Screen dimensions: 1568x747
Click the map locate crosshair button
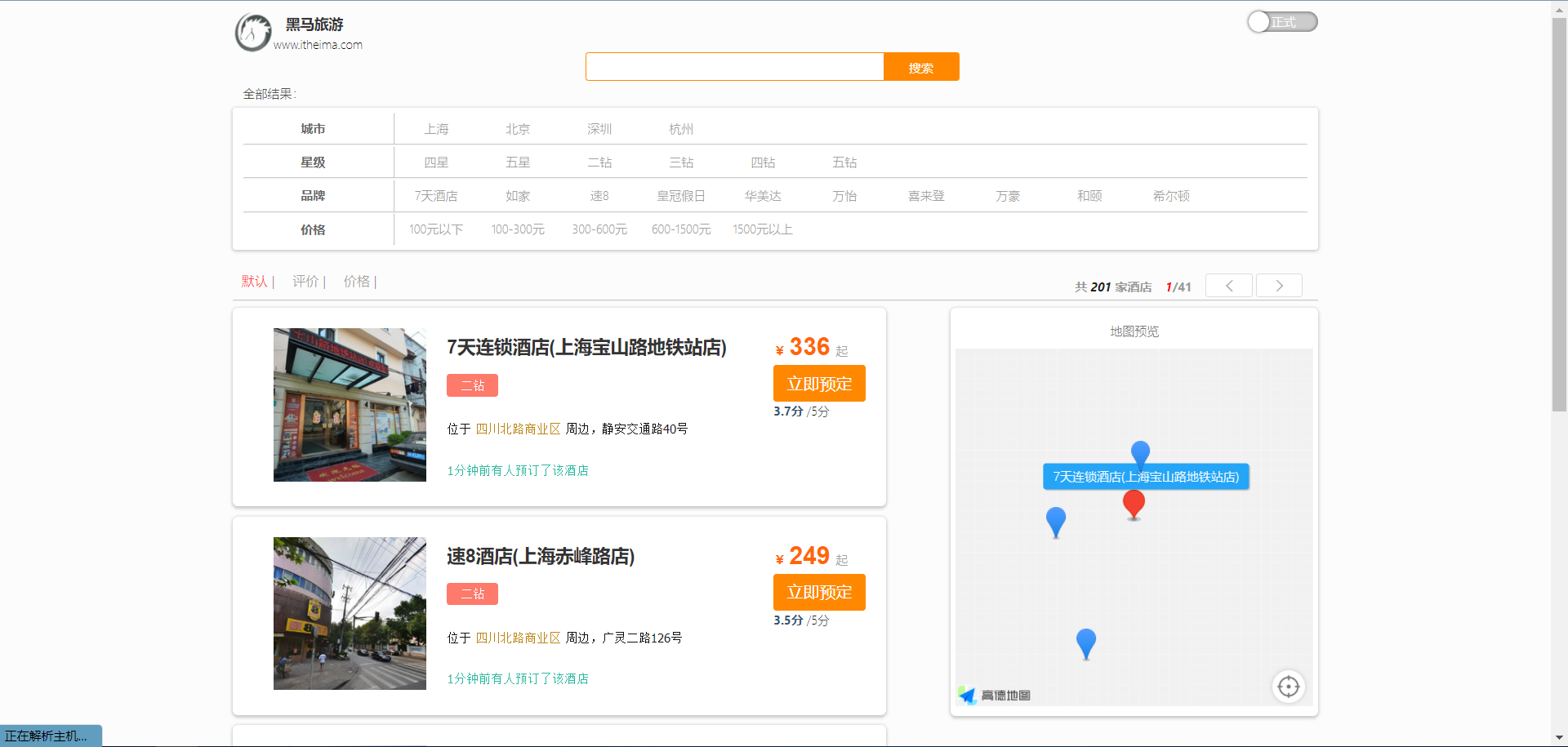1289,687
